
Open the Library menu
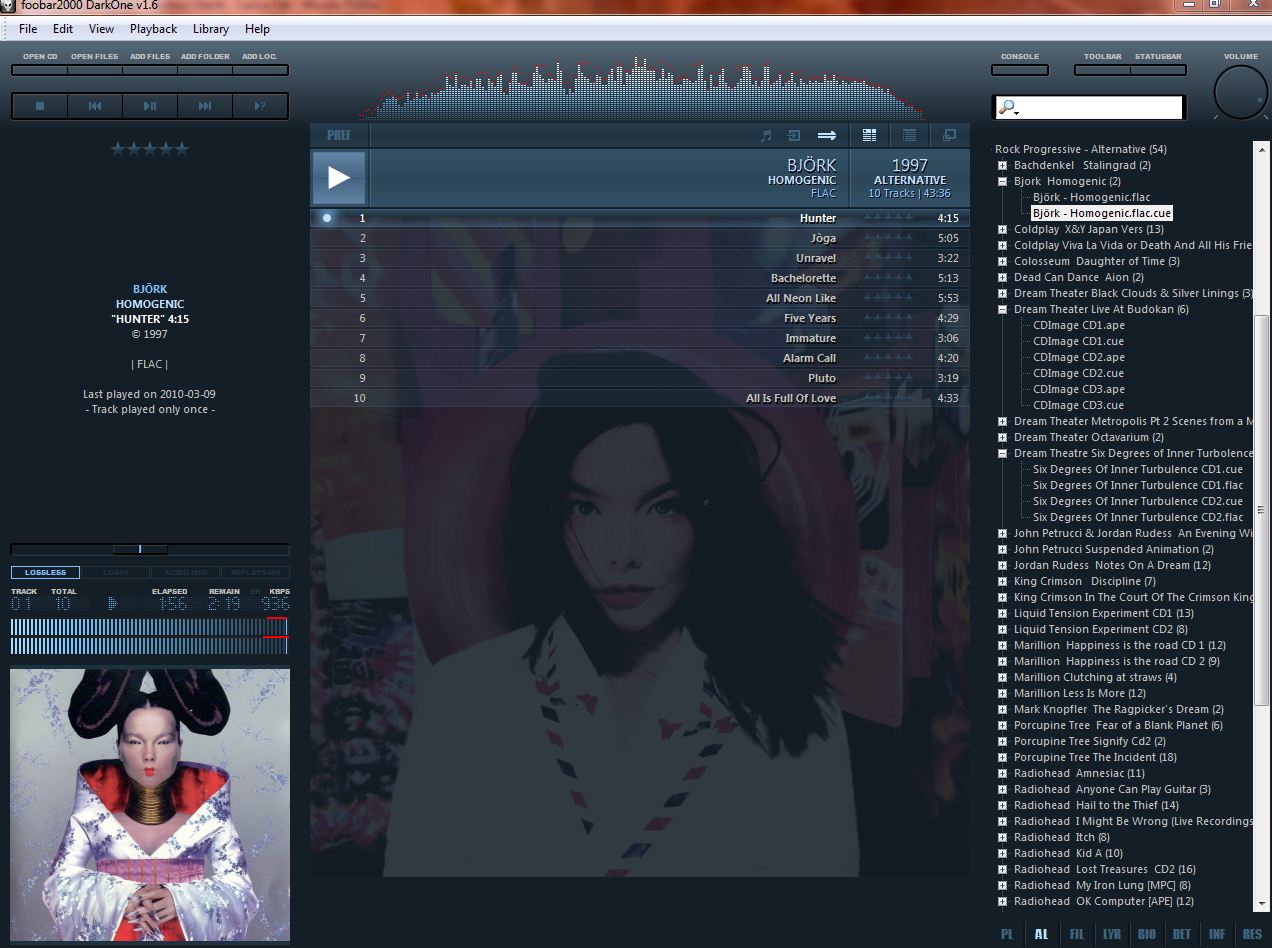tap(211, 29)
